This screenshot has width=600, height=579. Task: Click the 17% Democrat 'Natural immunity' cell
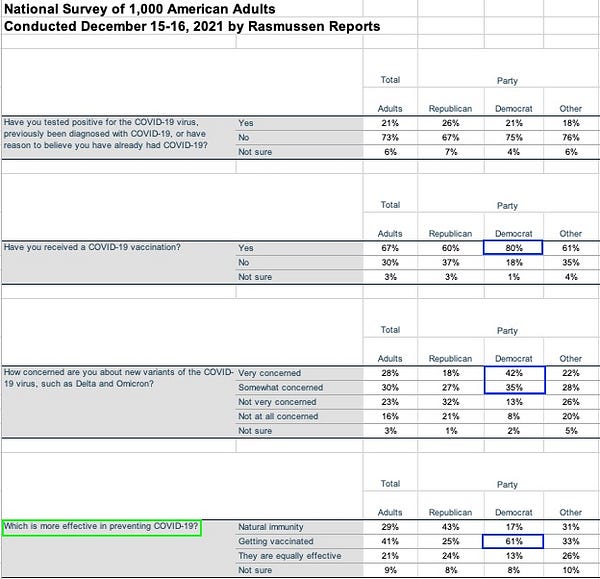click(514, 527)
